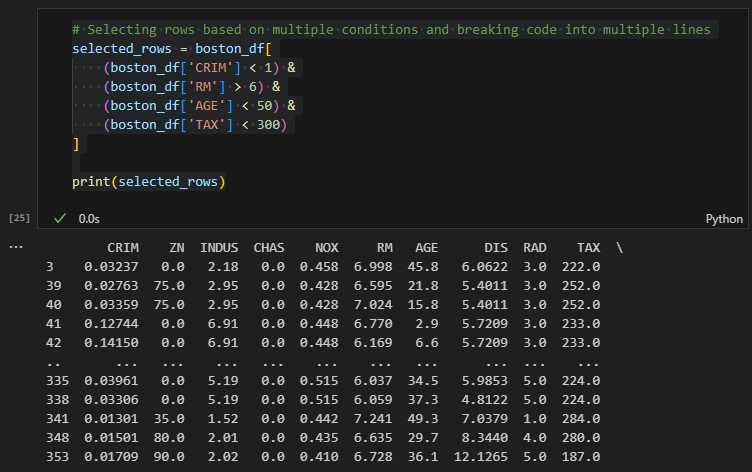Click the CHAS column header in the output
752x472 pixels.
[269, 248]
